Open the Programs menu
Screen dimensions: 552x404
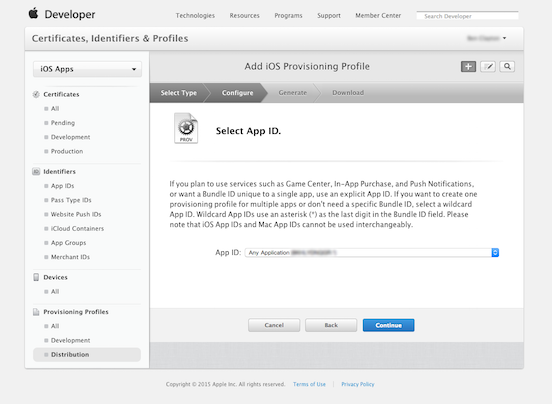(288, 15)
